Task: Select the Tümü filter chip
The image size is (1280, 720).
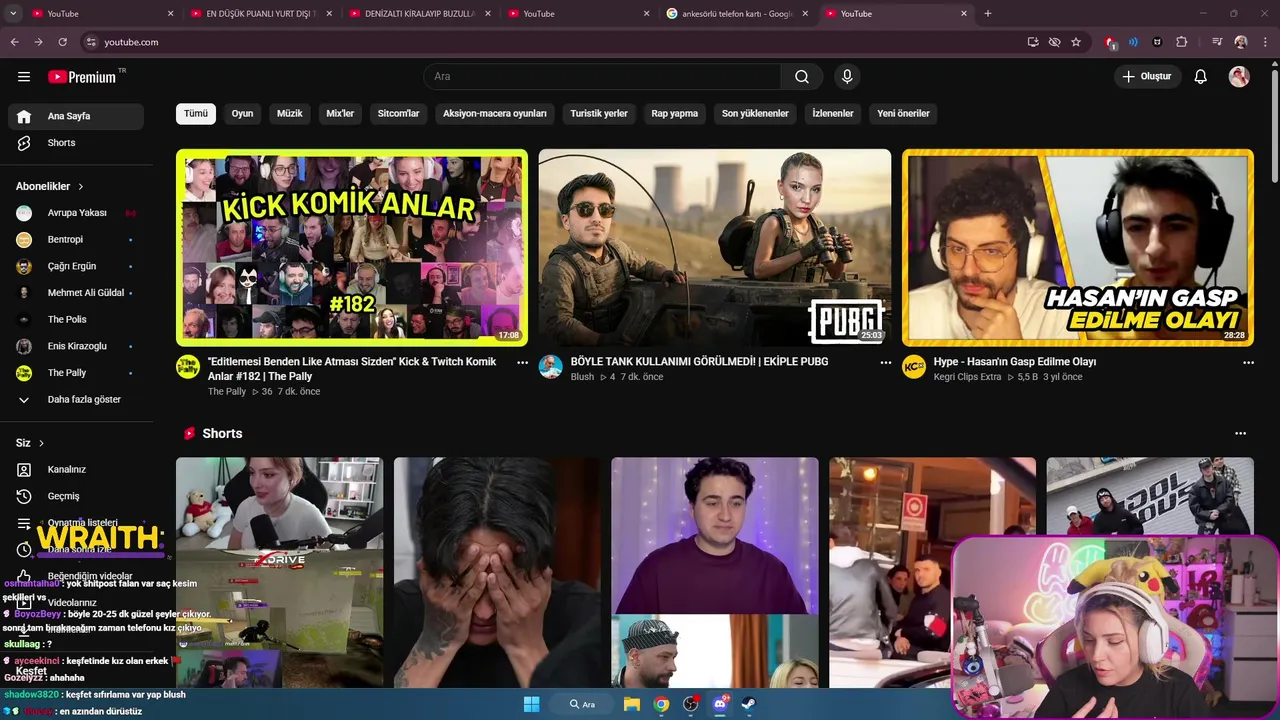Action: pyautogui.click(x=196, y=113)
